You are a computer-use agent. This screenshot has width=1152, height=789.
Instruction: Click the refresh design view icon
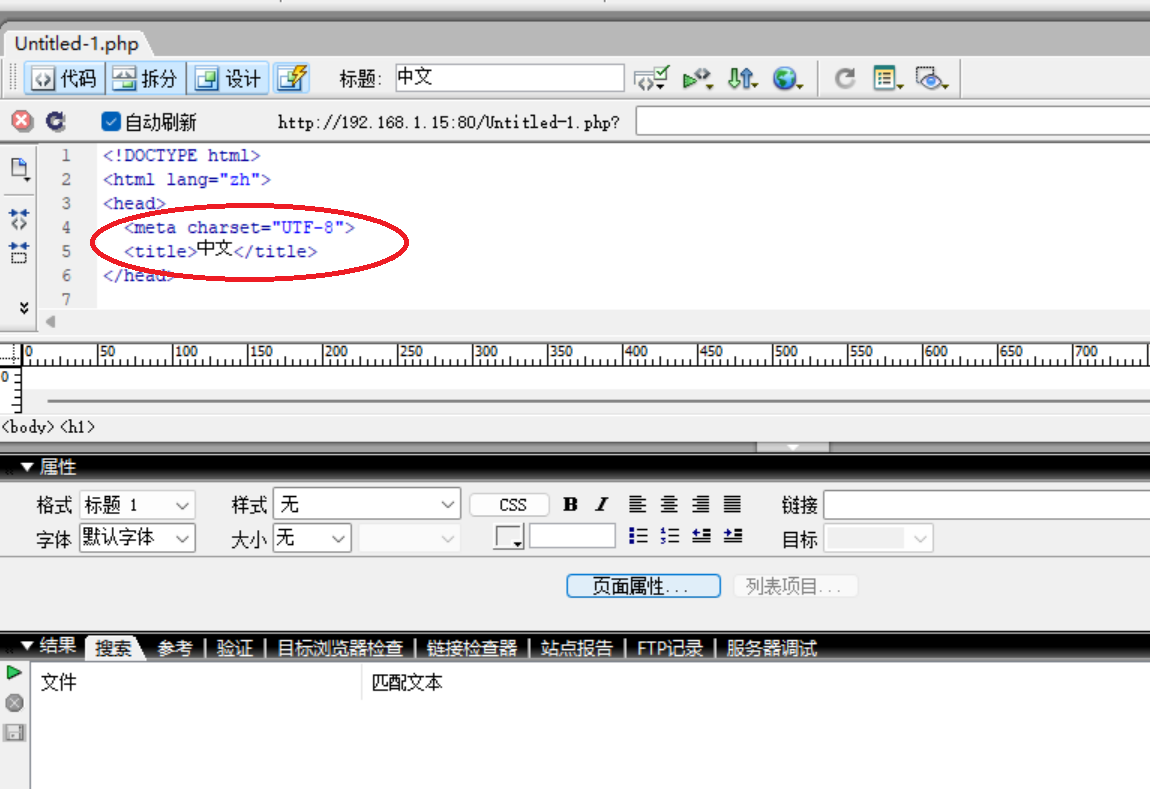pos(844,78)
